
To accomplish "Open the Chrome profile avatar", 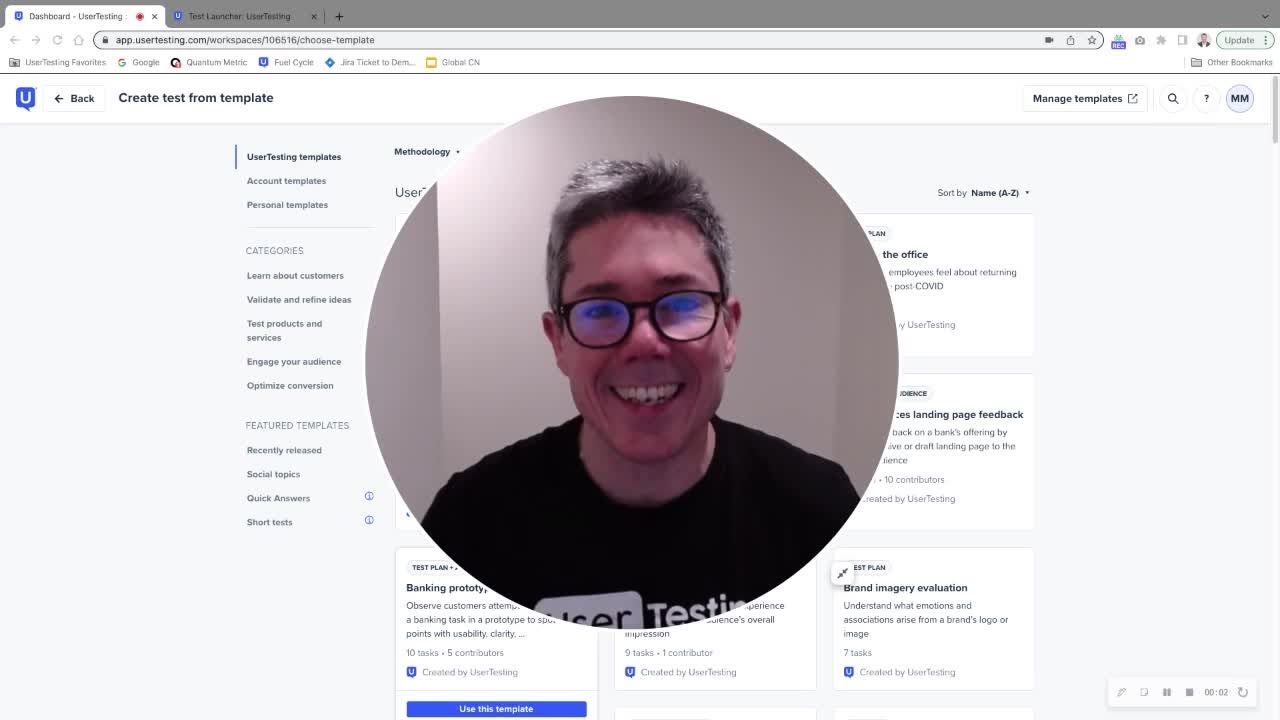I will click(x=1204, y=40).
